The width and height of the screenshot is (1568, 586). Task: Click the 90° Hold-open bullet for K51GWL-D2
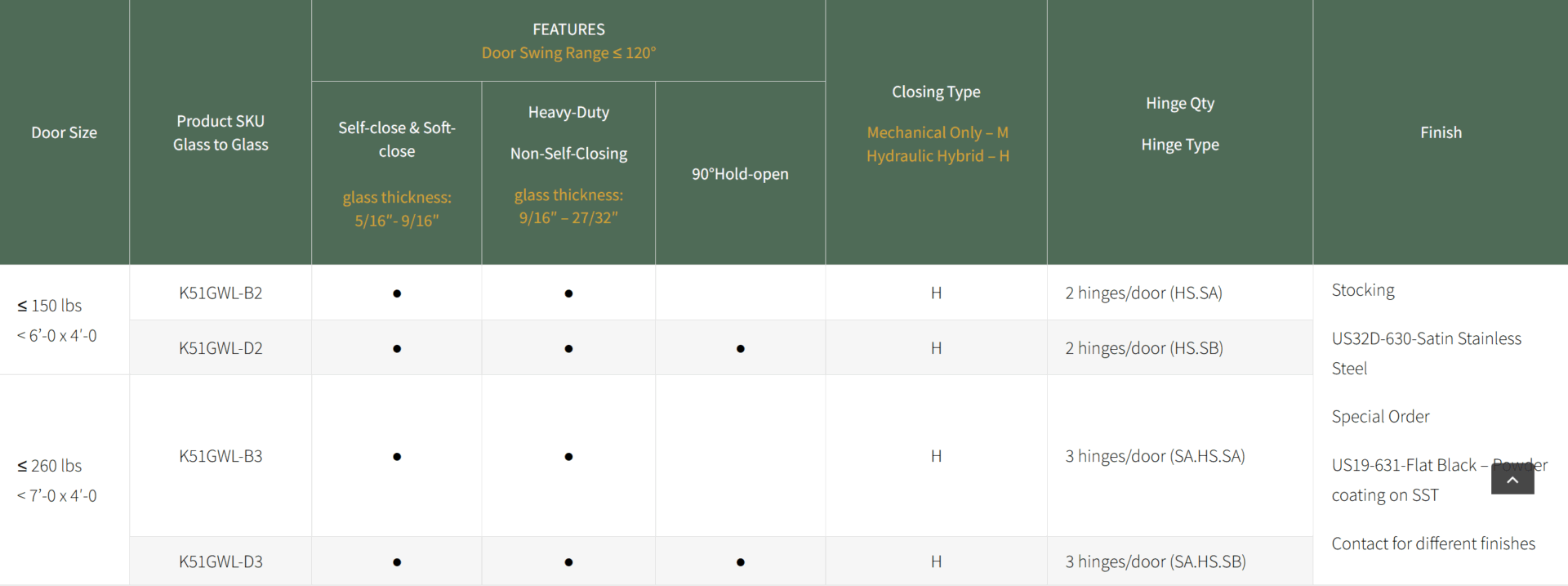click(x=740, y=349)
